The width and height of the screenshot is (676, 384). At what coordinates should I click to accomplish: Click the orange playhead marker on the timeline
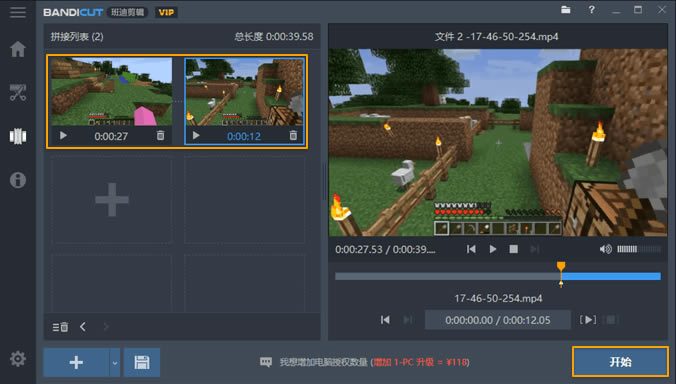pos(561,266)
